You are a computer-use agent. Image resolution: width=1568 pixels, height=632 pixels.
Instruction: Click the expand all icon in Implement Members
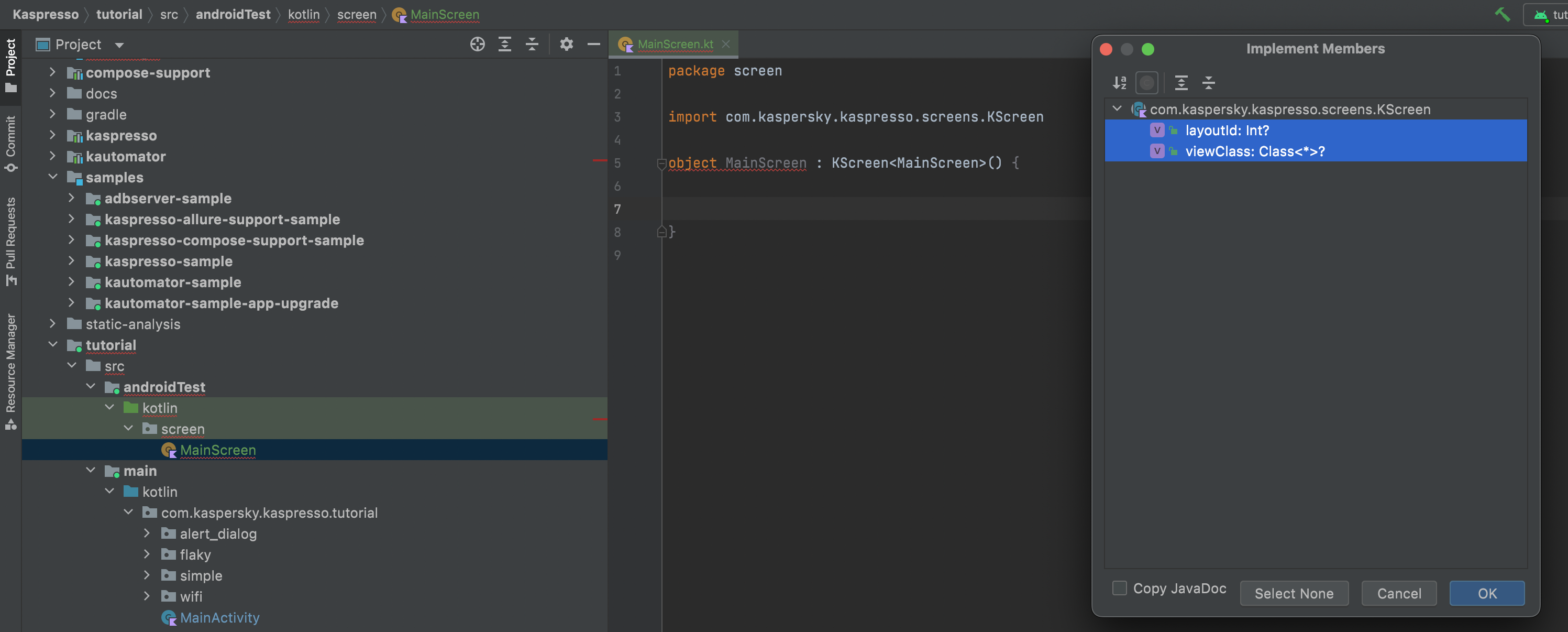click(1180, 82)
